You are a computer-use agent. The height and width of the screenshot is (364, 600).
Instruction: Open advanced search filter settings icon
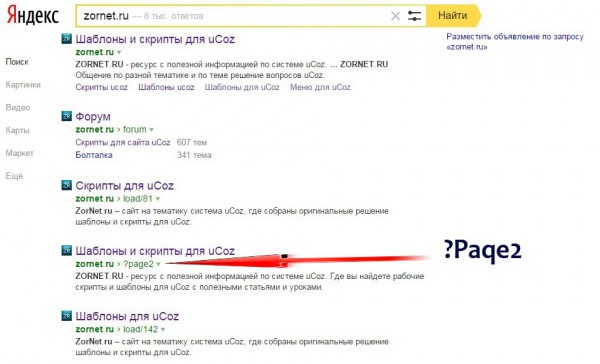(414, 16)
